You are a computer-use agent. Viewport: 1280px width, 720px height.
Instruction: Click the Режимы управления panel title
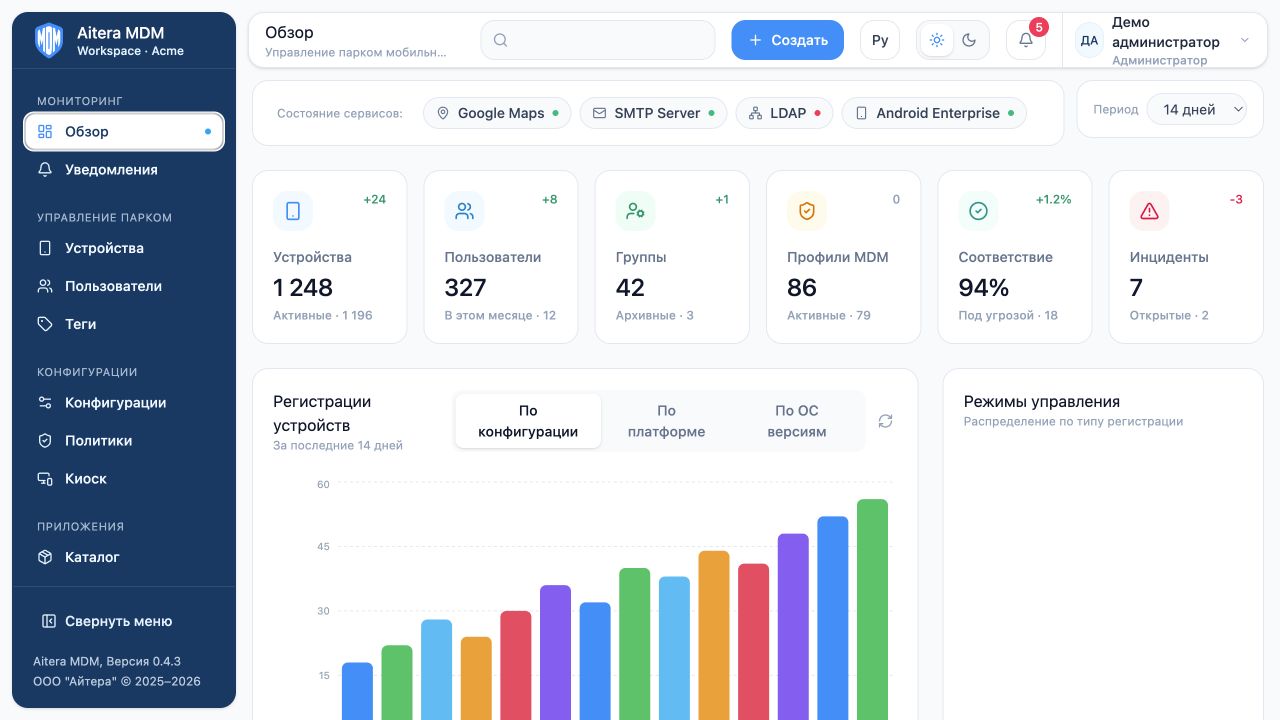click(x=1042, y=401)
